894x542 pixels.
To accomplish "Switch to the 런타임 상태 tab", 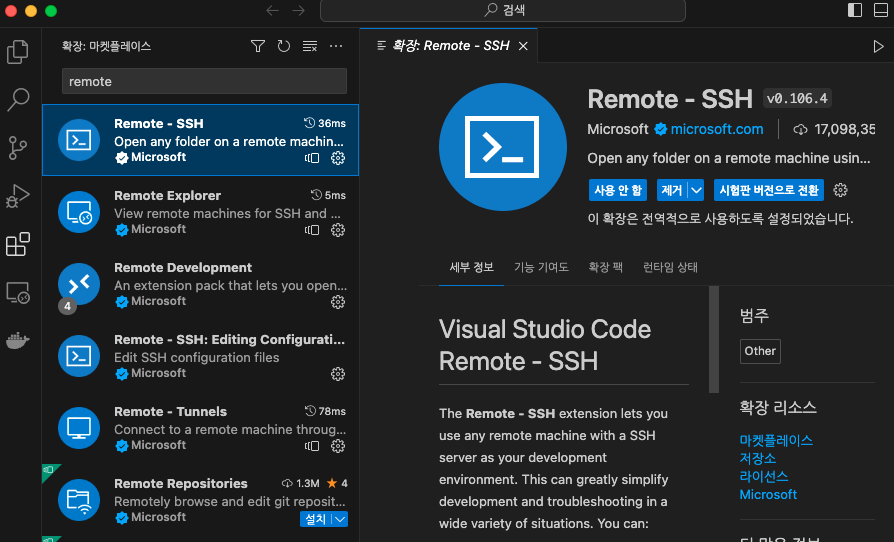I will [x=670, y=267].
